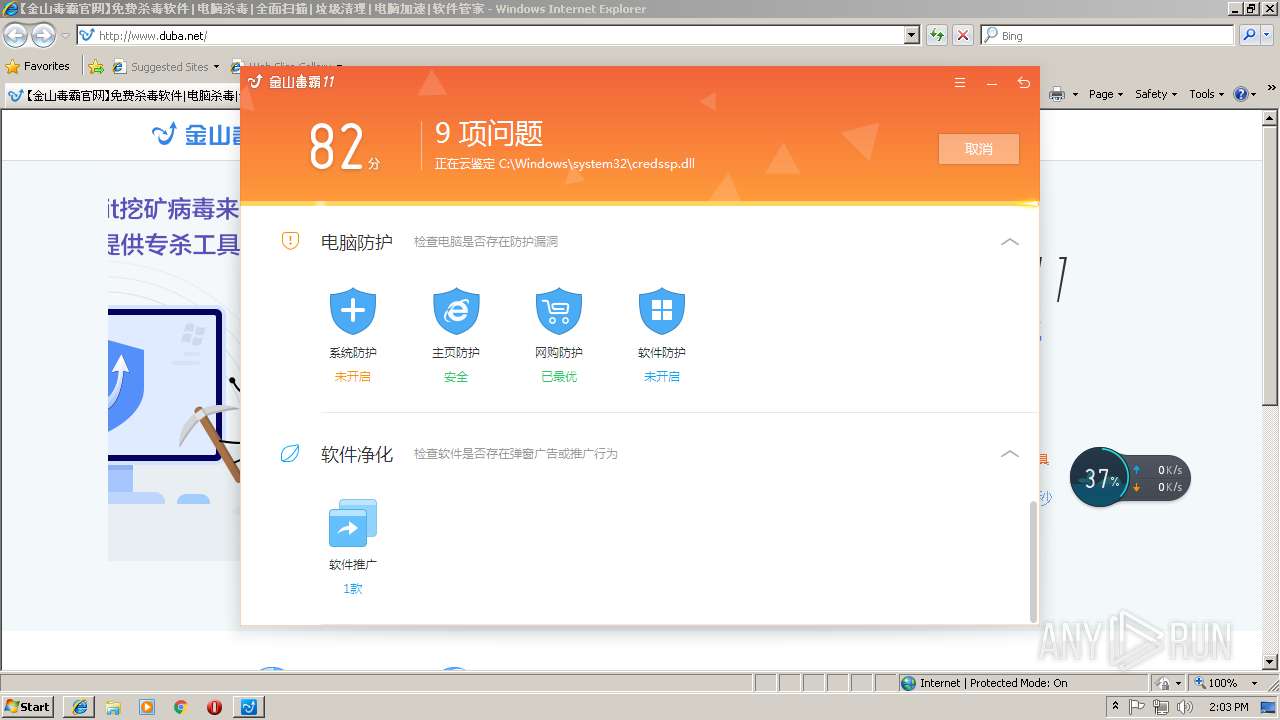
Task: Open the Tools menu
Action: 1206,94
